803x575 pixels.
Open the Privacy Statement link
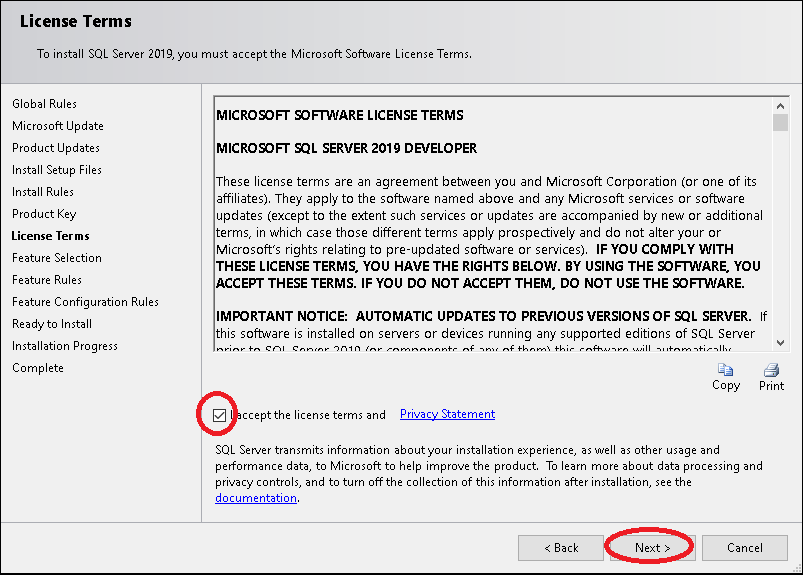pyautogui.click(x=447, y=414)
